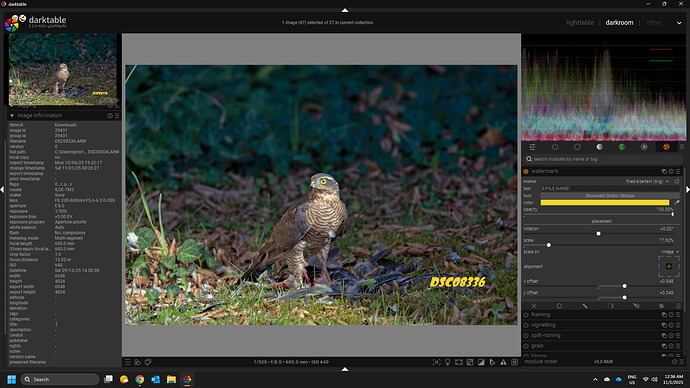Open watermark module presets menu
Screen dimensions: 690x388
678,171
